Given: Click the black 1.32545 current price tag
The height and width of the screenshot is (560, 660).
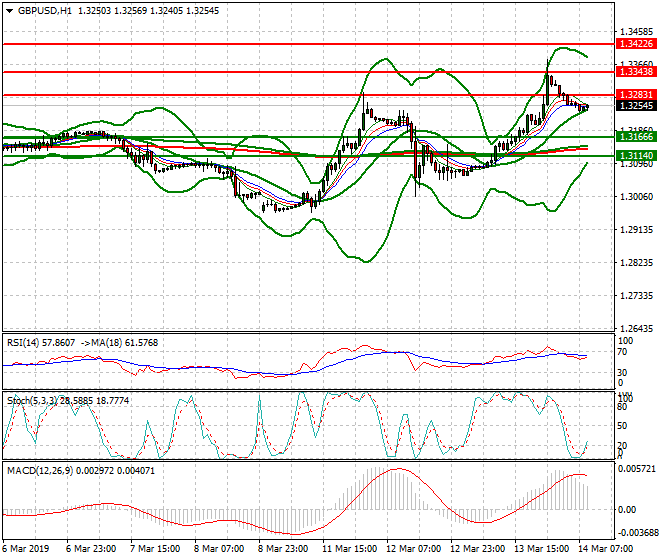Looking at the screenshot, I should pos(636,106).
